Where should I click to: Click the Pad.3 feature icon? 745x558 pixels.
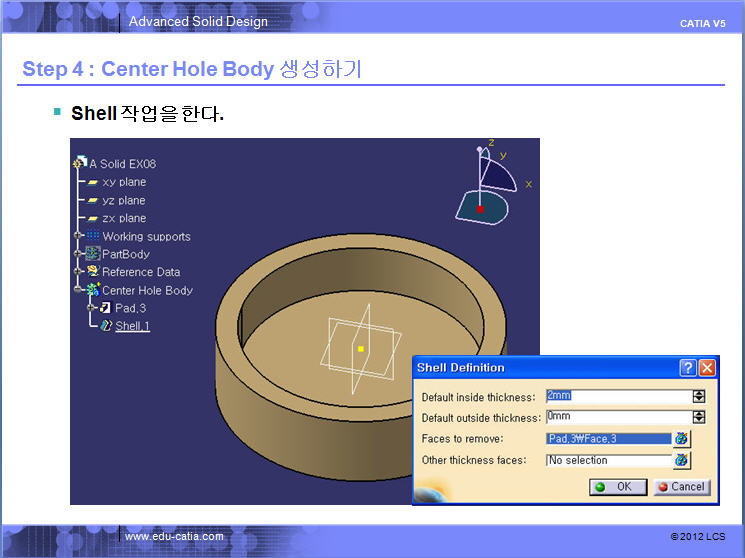point(106,308)
